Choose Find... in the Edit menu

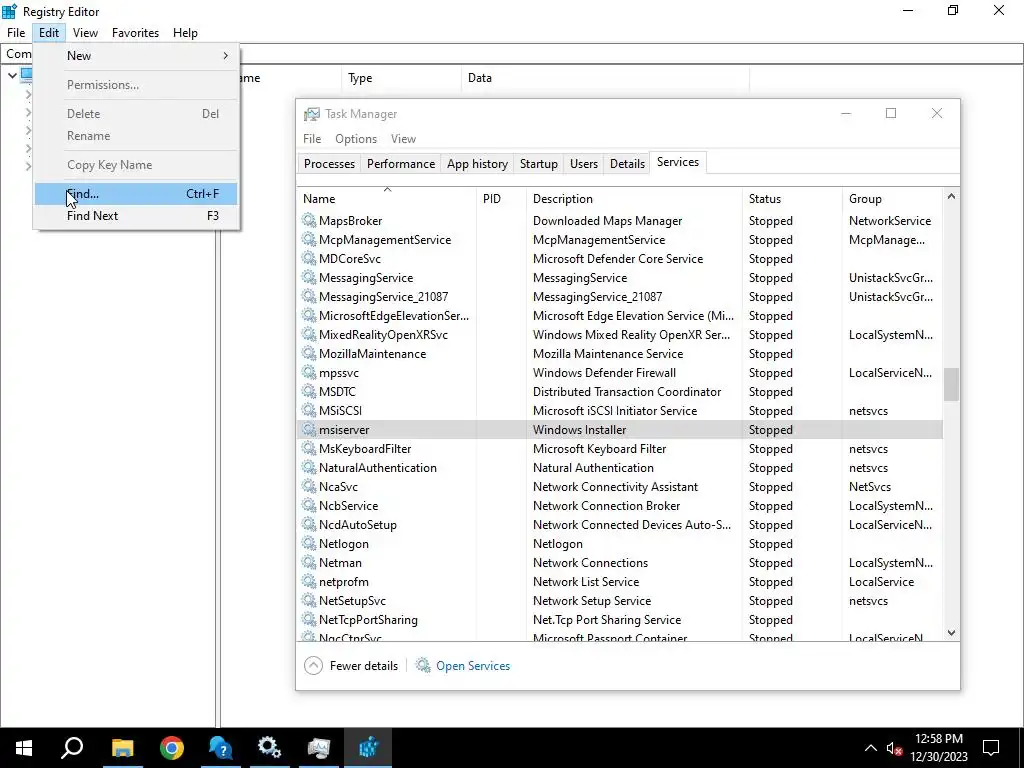point(136,194)
